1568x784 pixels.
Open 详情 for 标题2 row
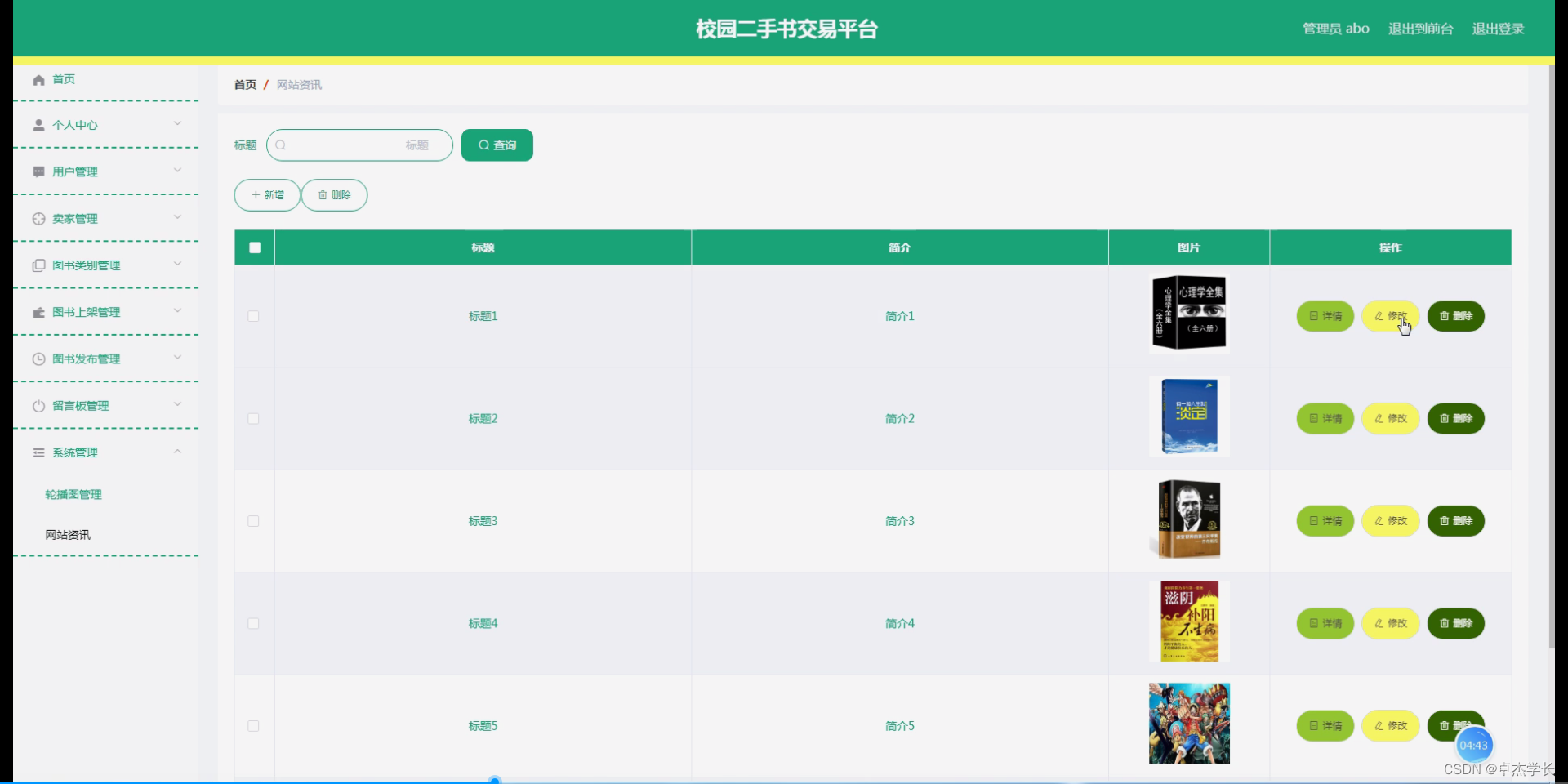click(x=1325, y=418)
